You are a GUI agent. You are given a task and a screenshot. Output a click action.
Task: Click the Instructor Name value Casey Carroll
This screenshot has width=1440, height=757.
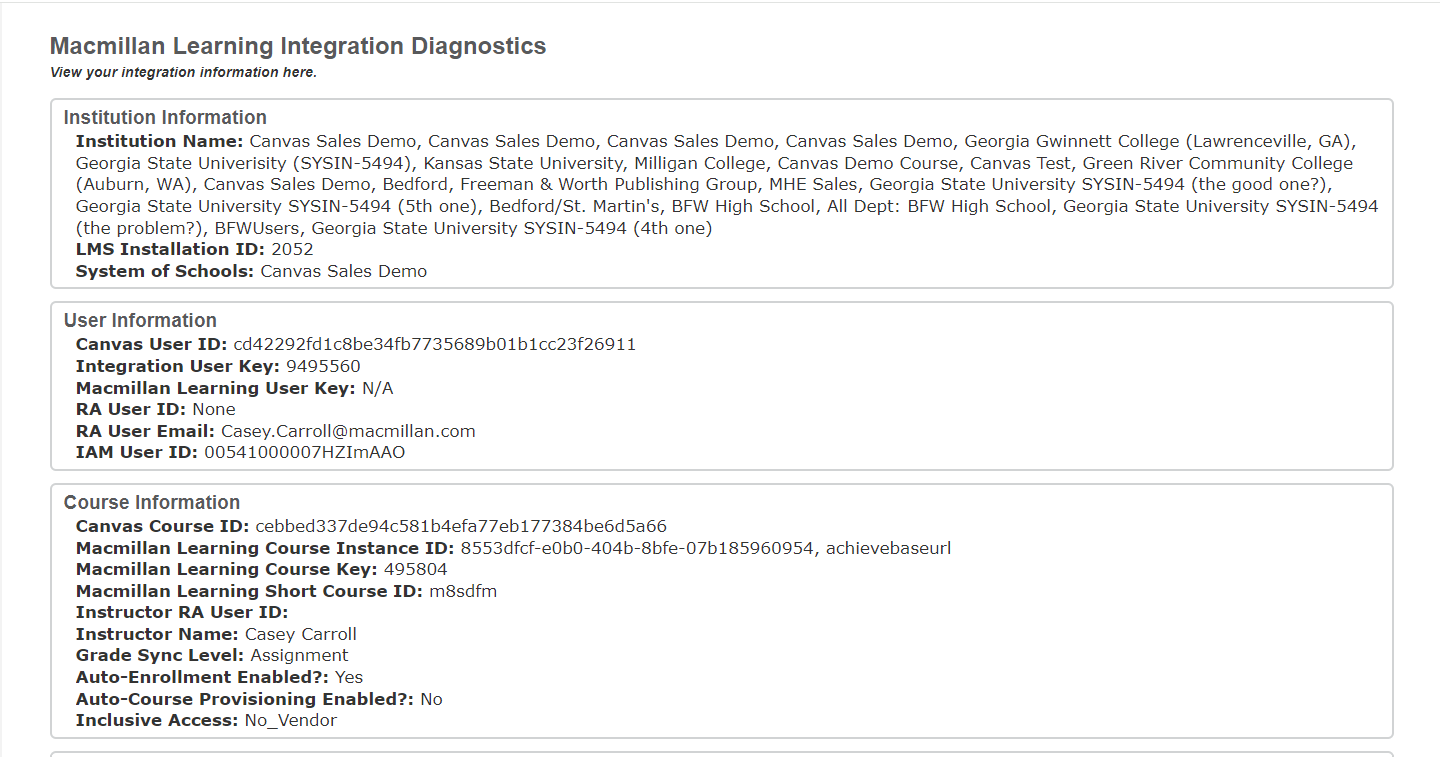click(300, 634)
